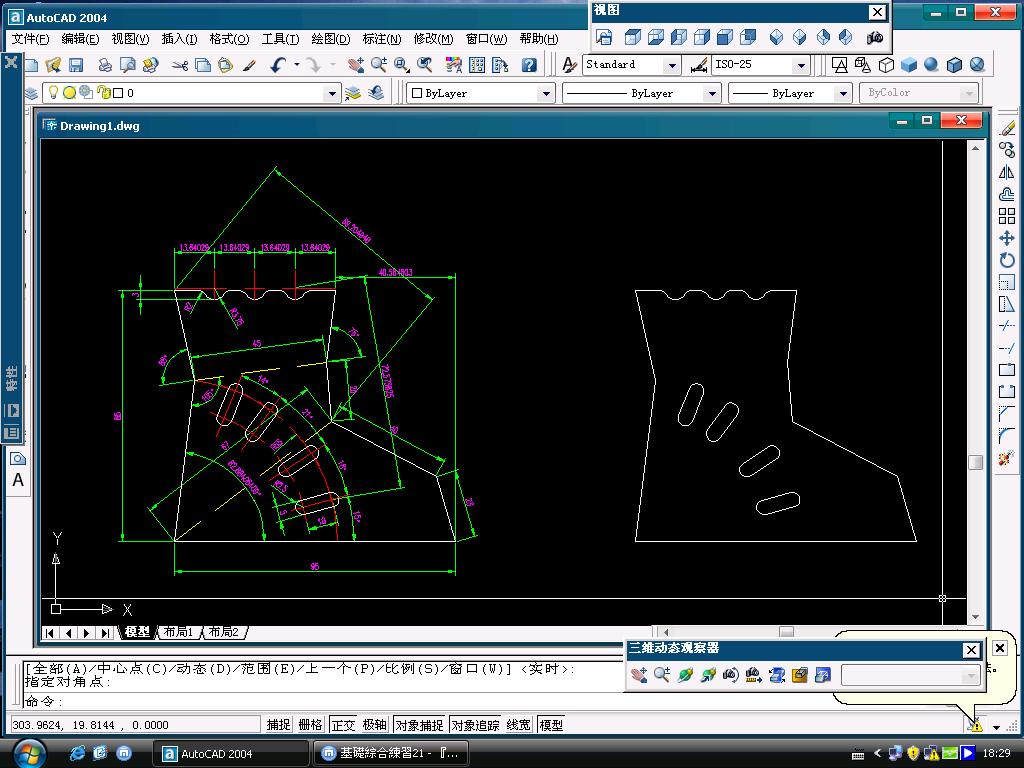The height and width of the screenshot is (768, 1024).
Task: Open the color control ByLayer dropdown
Action: (547, 93)
